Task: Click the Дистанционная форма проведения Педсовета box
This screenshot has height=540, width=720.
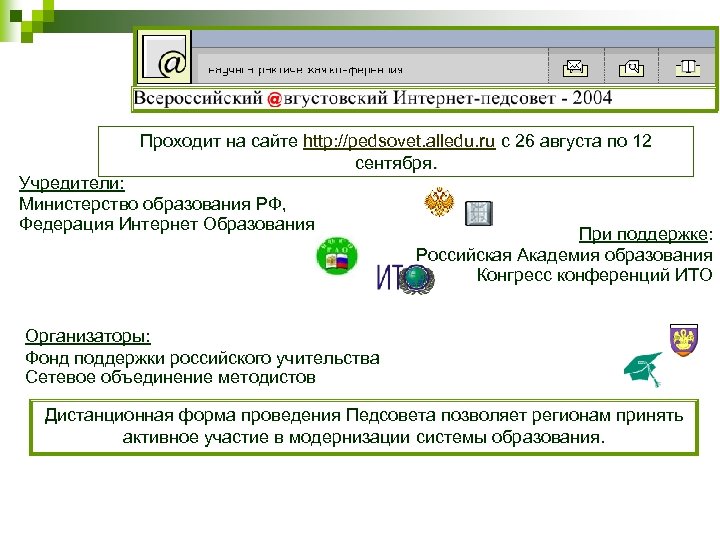Action: pos(364,427)
